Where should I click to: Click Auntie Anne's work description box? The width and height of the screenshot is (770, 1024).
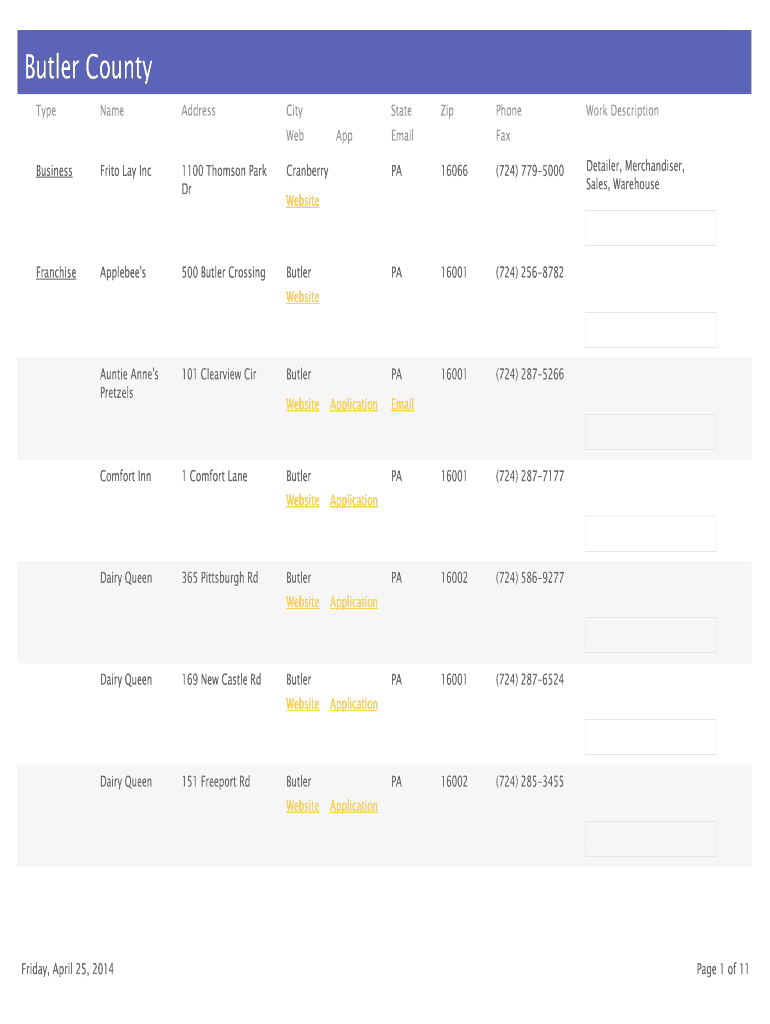(x=650, y=432)
